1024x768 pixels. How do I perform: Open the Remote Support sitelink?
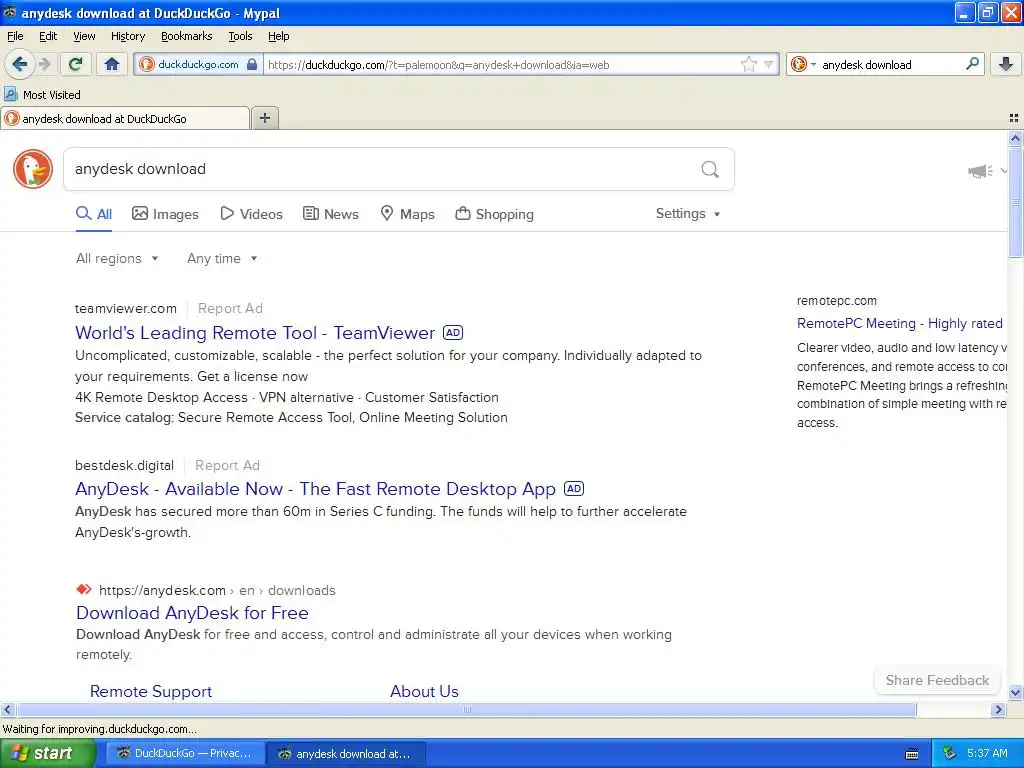point(151,691)
